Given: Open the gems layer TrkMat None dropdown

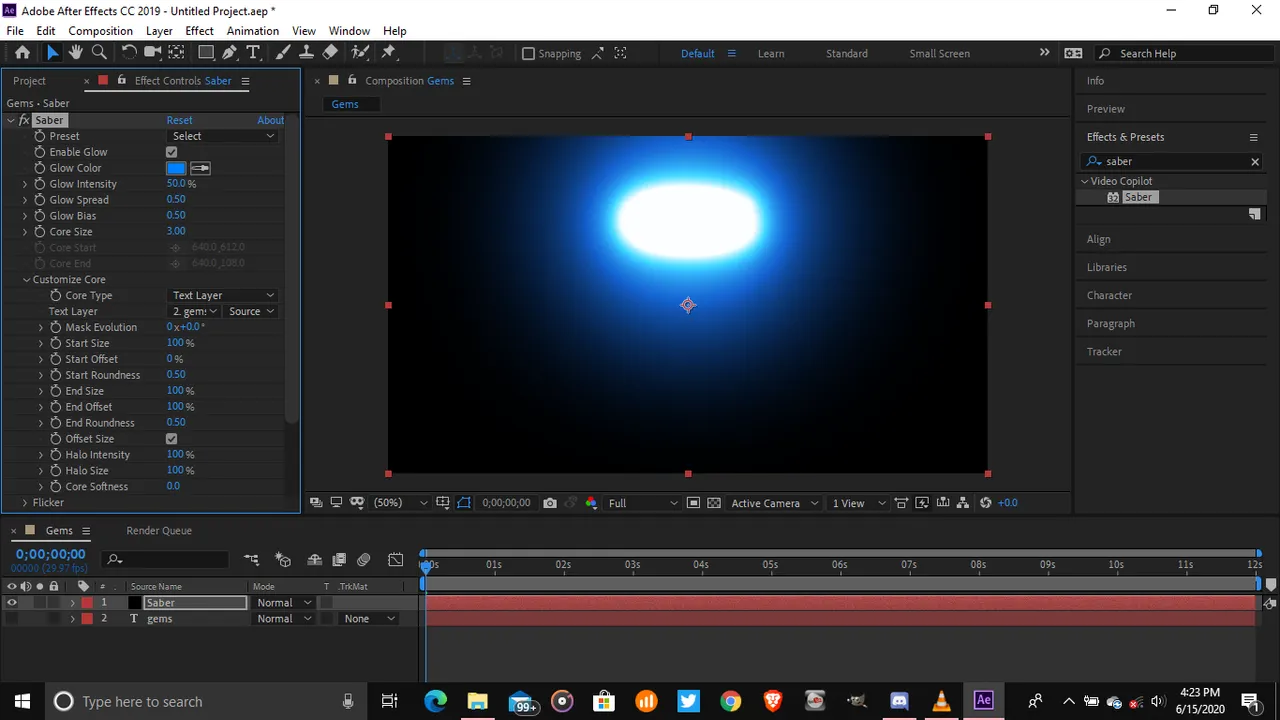Looking at the screenshot, I should (x=369, y=619).
